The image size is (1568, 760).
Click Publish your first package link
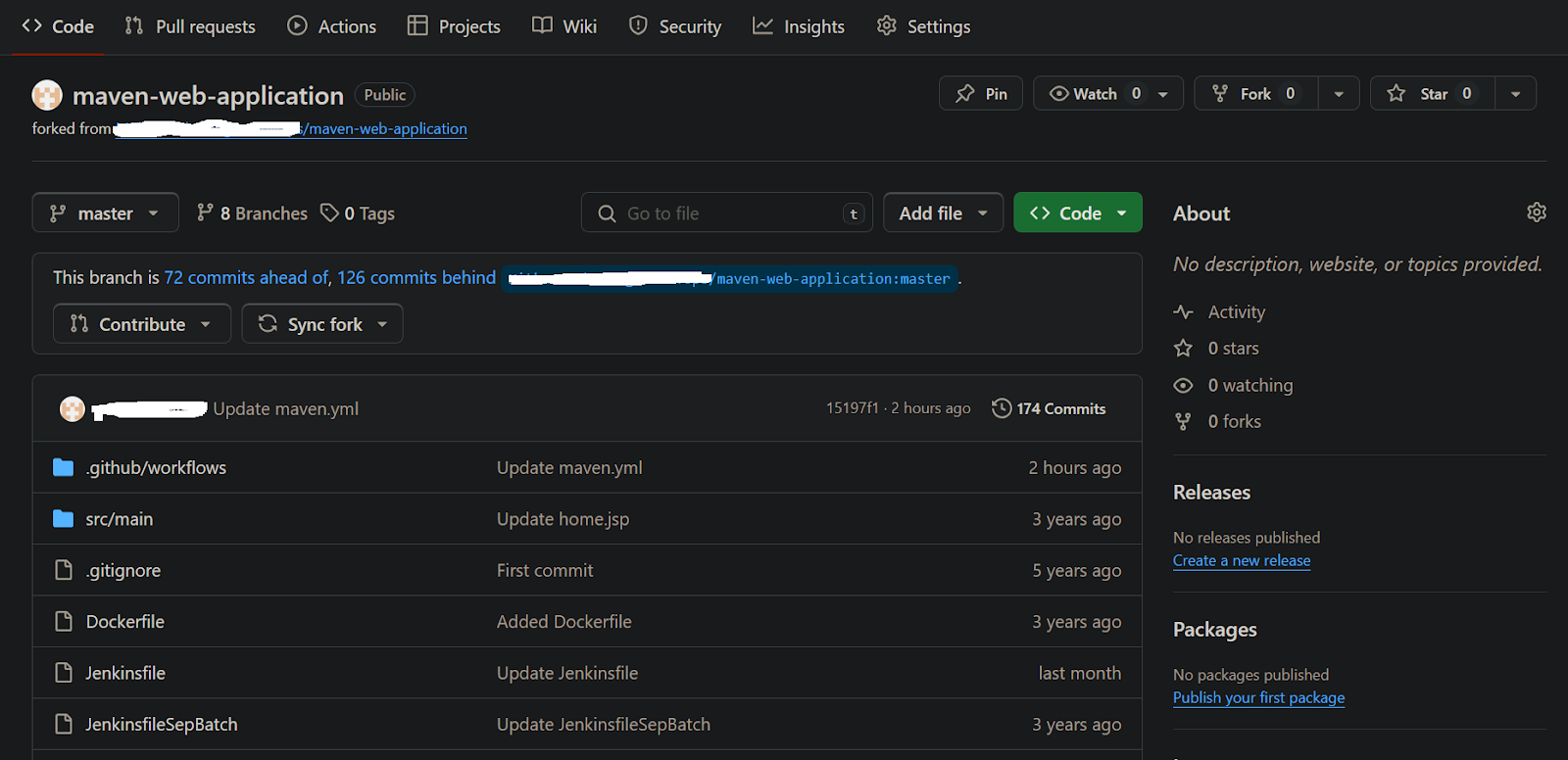coord(1259,697)
